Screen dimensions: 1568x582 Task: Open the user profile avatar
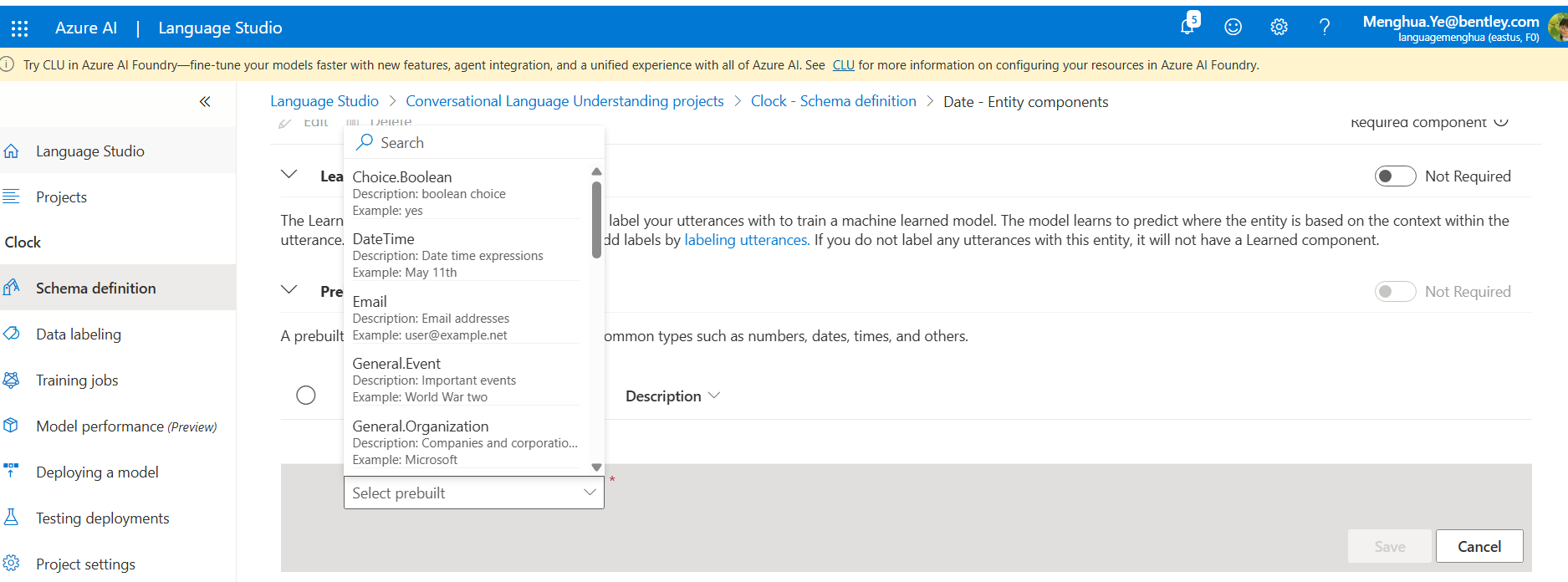(x=1557, y=28)
